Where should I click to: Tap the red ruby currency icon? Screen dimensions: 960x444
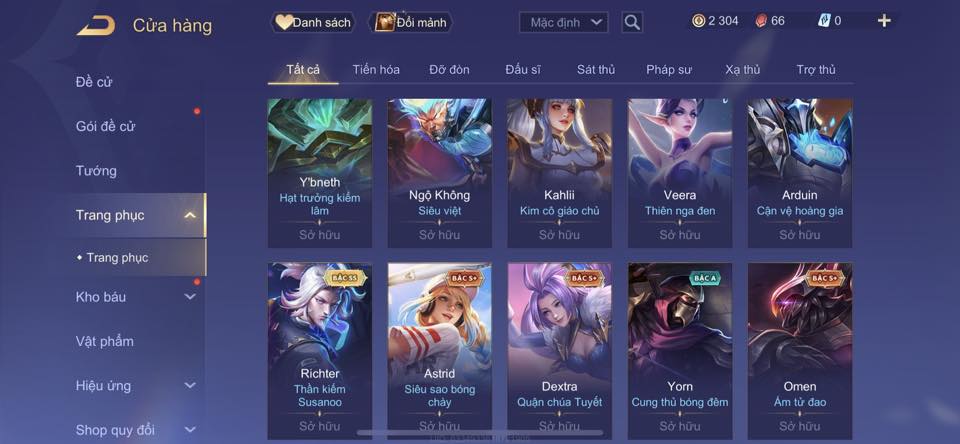click(x=761, y=21)
